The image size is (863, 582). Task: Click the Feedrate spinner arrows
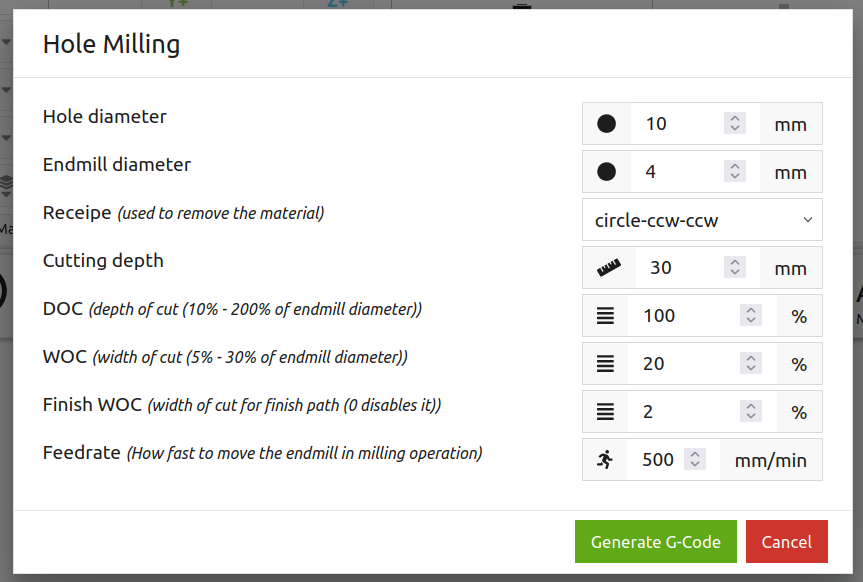(695, 459)
